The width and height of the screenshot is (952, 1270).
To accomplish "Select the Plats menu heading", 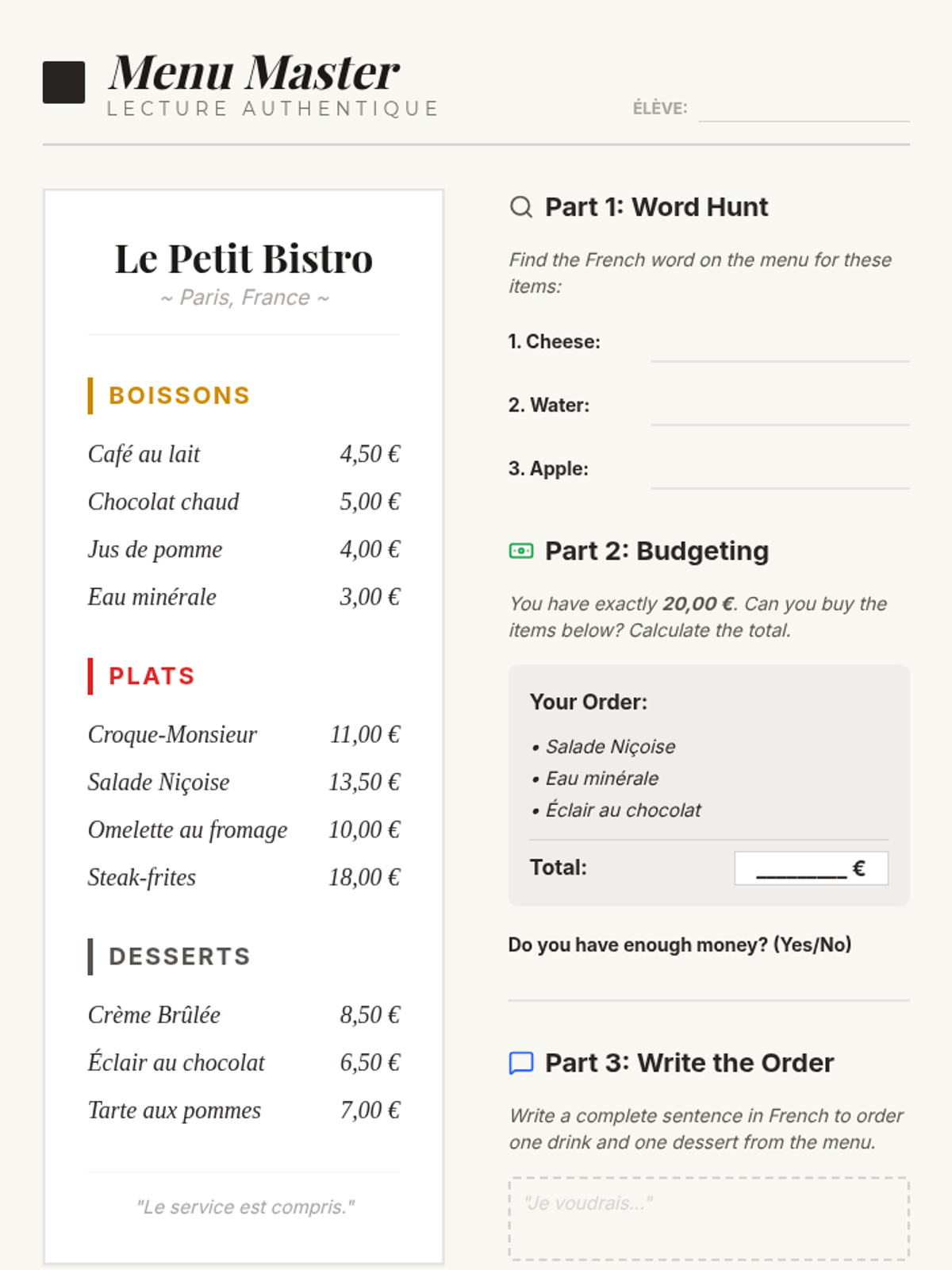I will [152, 676].
